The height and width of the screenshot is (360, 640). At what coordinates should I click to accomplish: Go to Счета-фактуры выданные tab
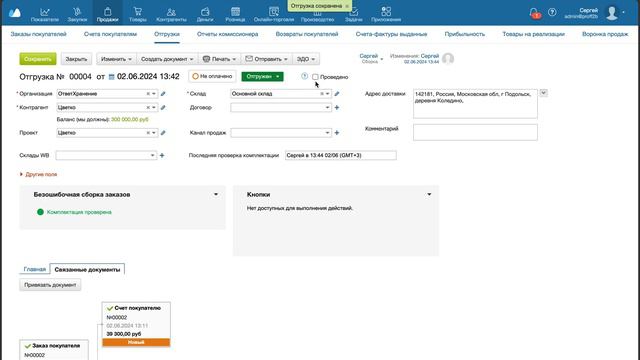point(391,34)
